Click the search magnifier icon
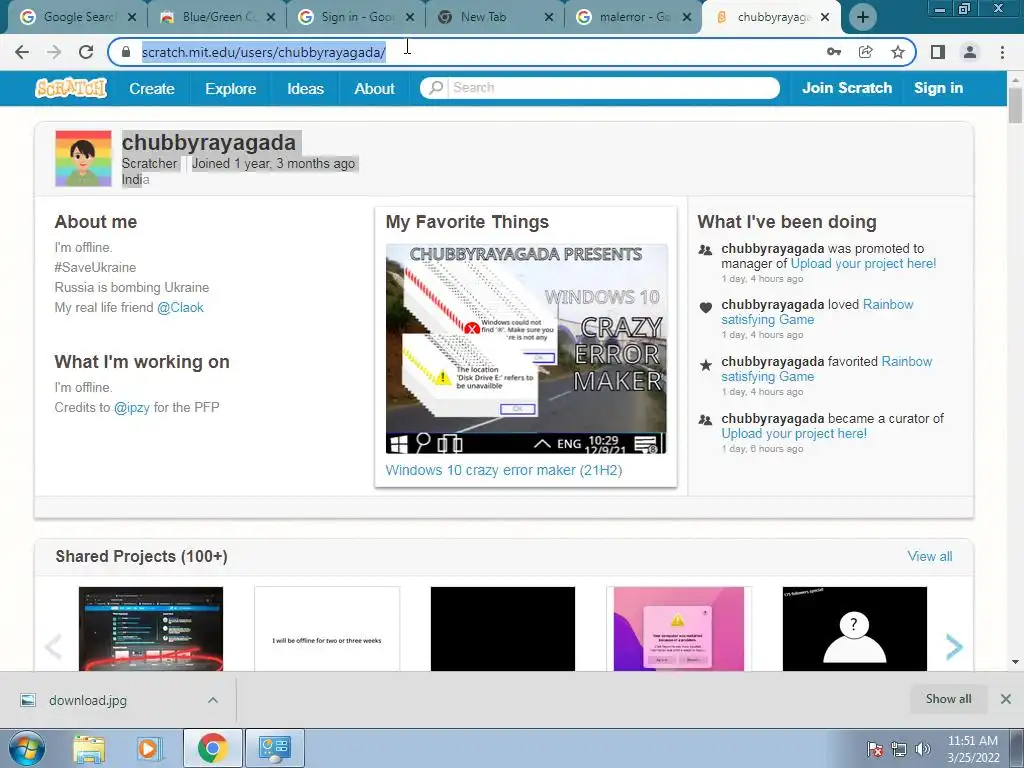Screen dimensions: 1024x768 (x=436, y=88)
